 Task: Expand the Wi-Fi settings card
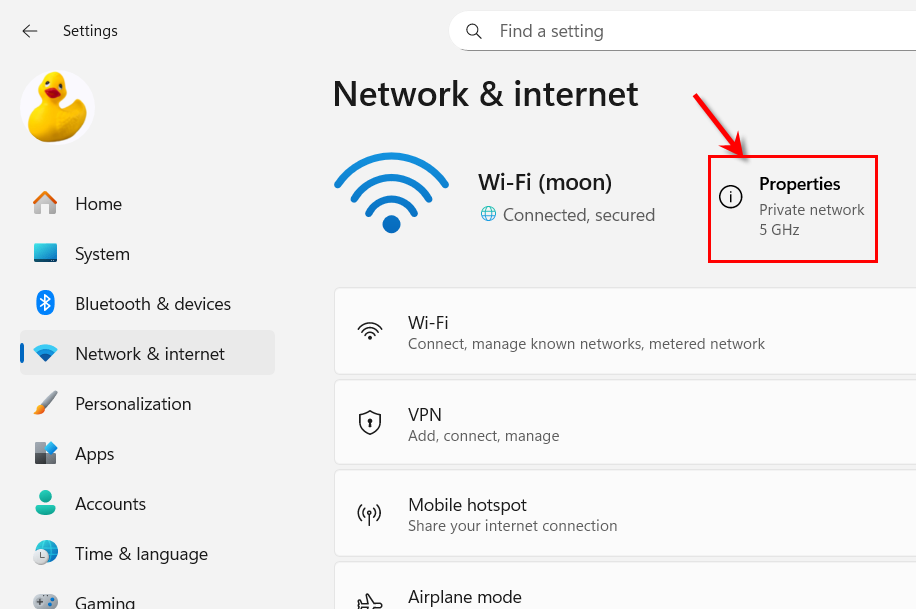625,332
